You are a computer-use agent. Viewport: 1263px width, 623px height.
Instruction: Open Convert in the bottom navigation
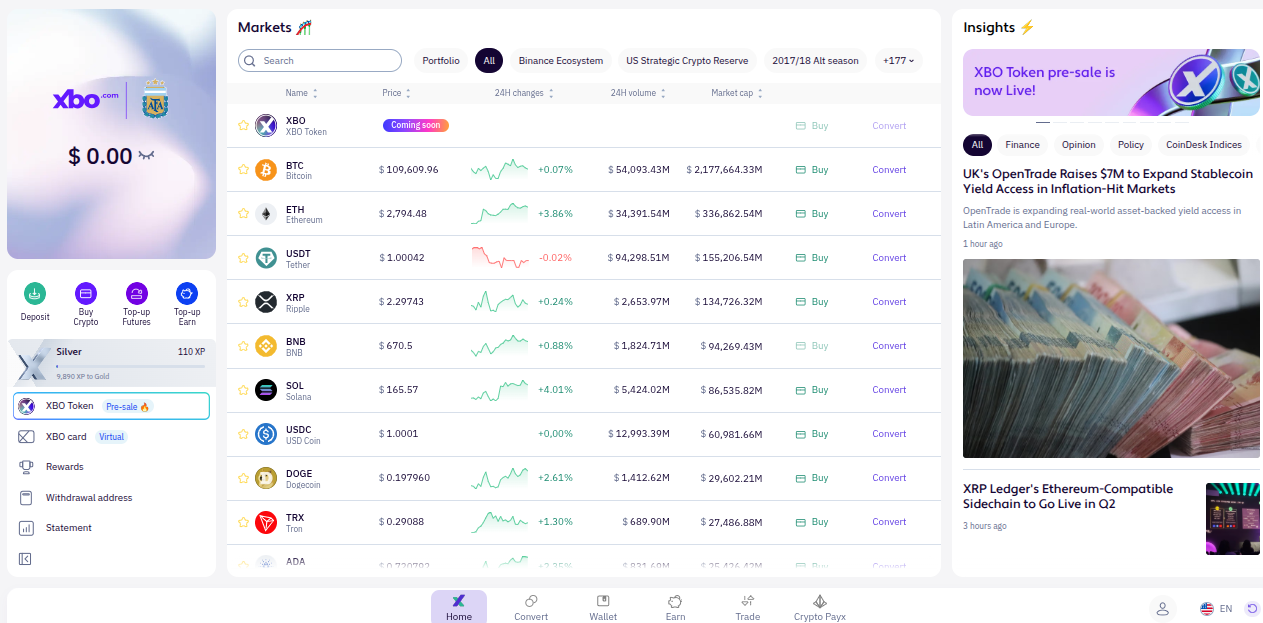point(531,607)
